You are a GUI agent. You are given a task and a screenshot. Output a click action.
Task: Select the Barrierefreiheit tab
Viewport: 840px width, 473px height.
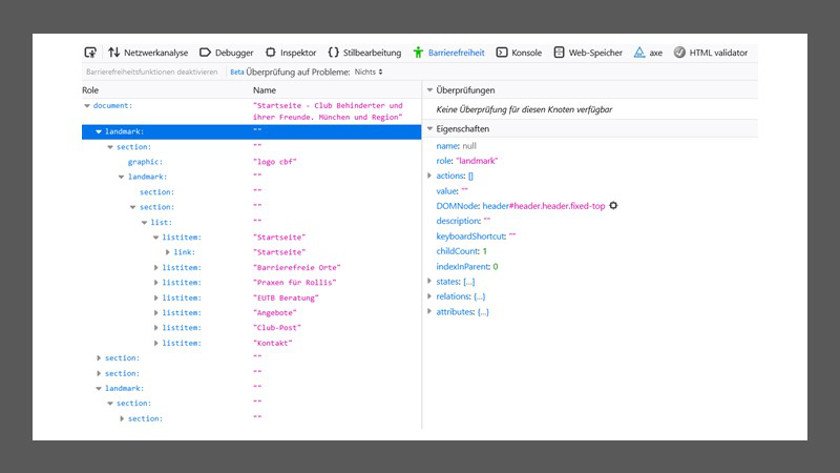[x=449, y=52]
